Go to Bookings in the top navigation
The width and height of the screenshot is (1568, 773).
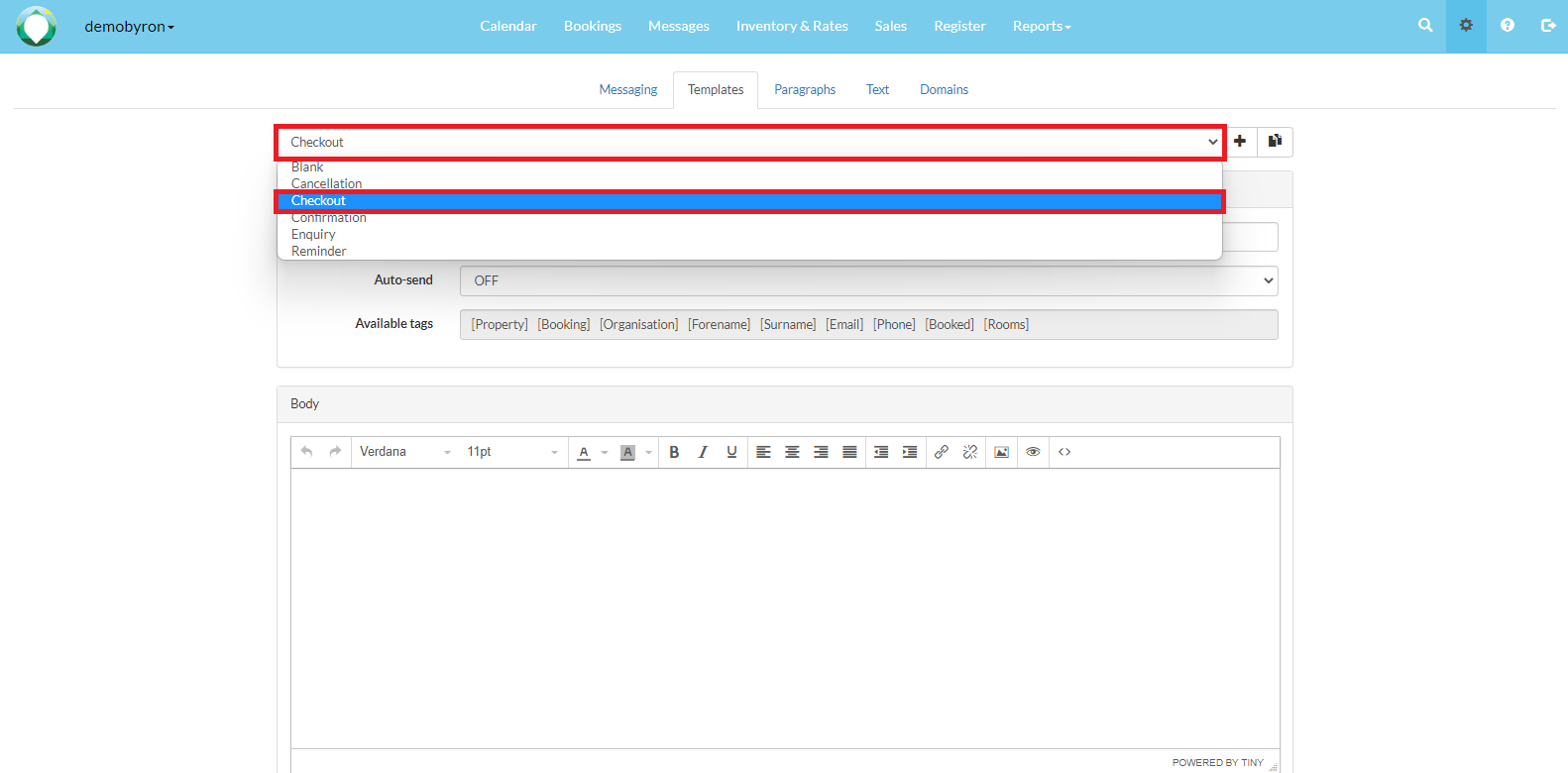coord(593,26)
